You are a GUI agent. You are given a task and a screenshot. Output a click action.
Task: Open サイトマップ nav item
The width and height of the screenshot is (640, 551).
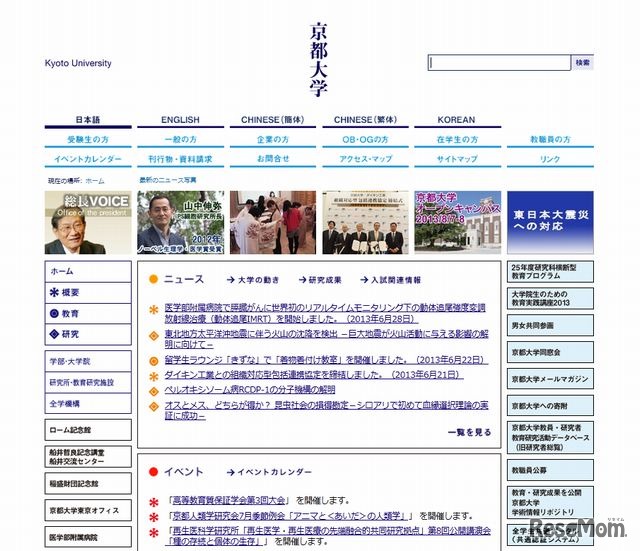click(458, 159)
